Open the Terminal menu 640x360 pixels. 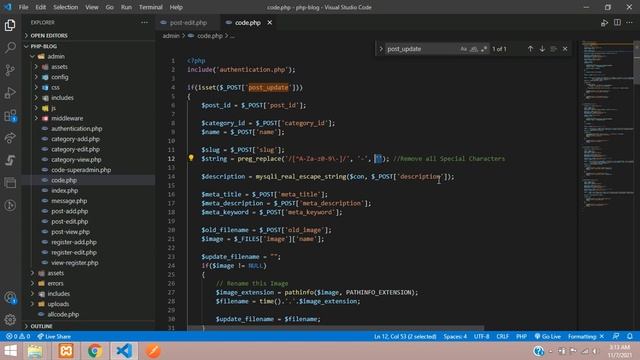coord(150,7)
